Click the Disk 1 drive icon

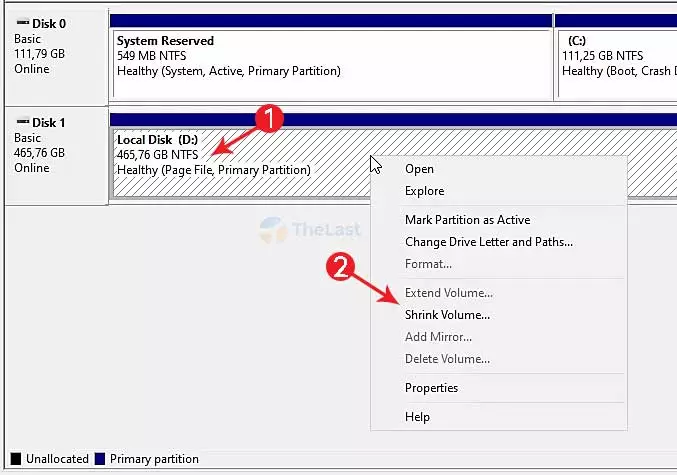coord(20,123)
